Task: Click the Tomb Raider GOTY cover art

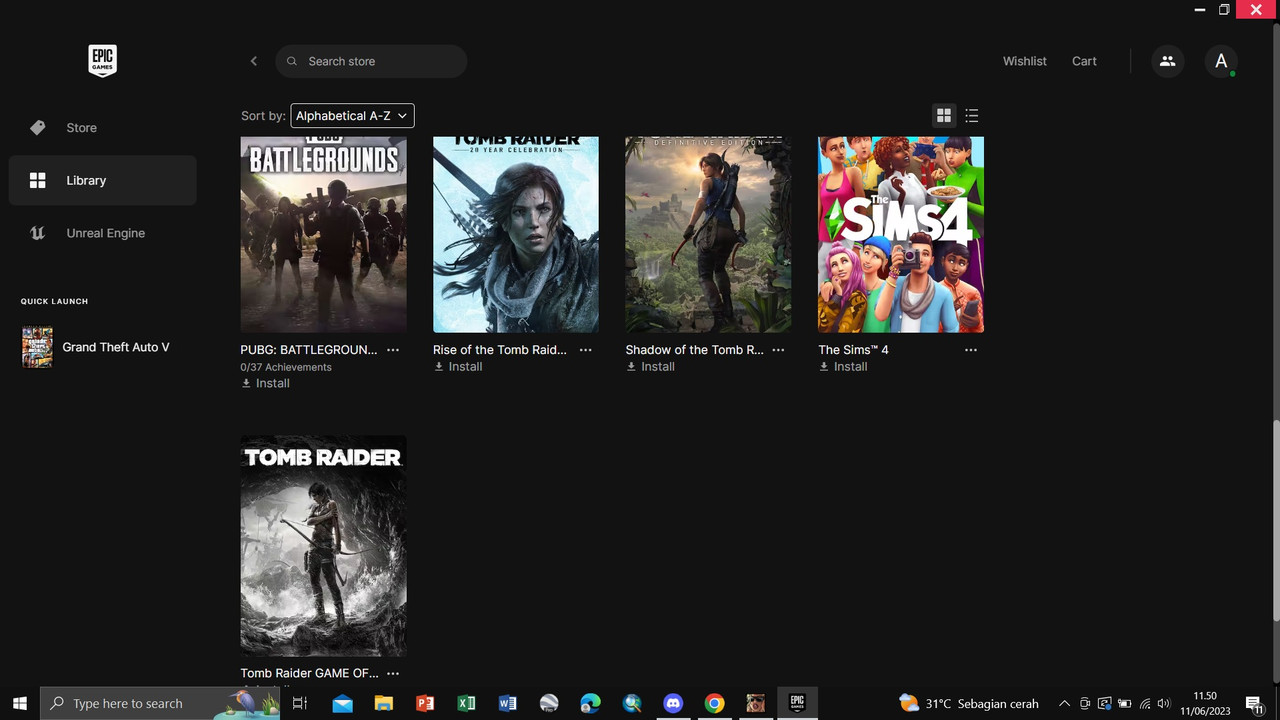Action: [323, 546]
